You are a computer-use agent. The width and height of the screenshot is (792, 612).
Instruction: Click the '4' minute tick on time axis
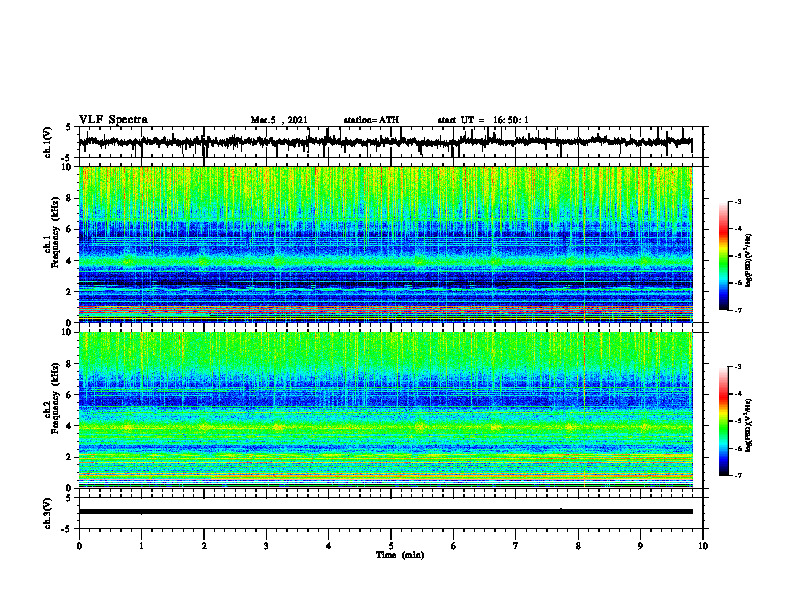tap(329, 546)
